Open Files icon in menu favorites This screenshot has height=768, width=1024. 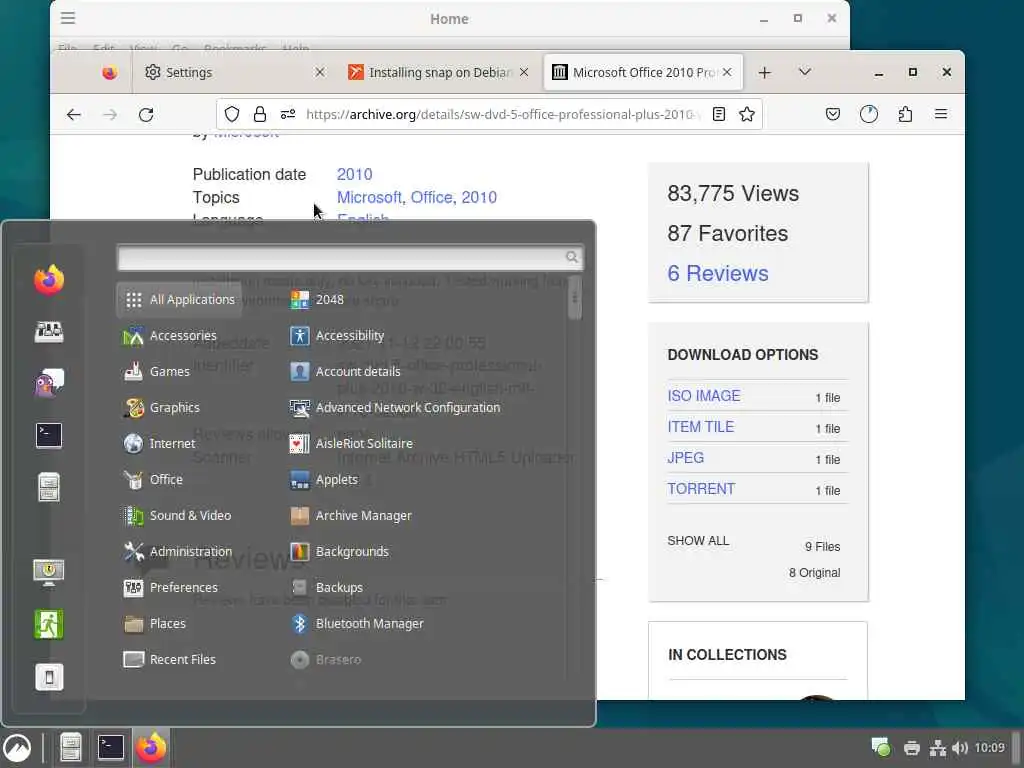tap(49, 487)
